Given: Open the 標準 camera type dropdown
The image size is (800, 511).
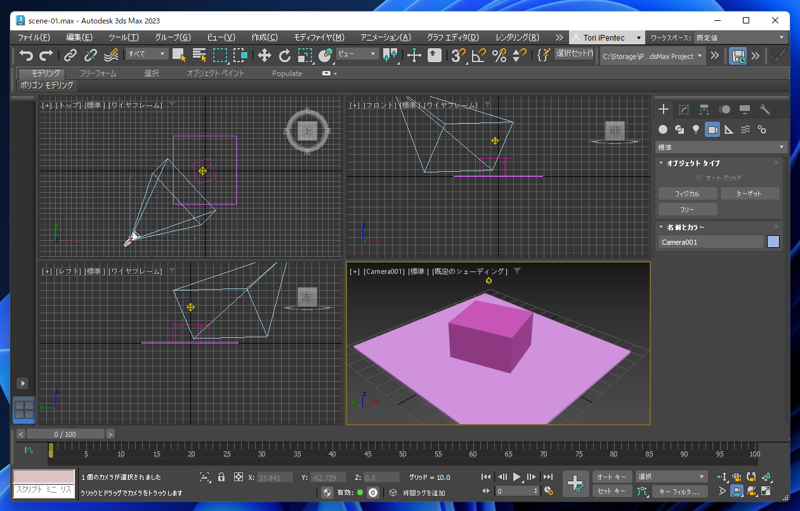Looking at the screenshot, I should (x=720, y=147).
